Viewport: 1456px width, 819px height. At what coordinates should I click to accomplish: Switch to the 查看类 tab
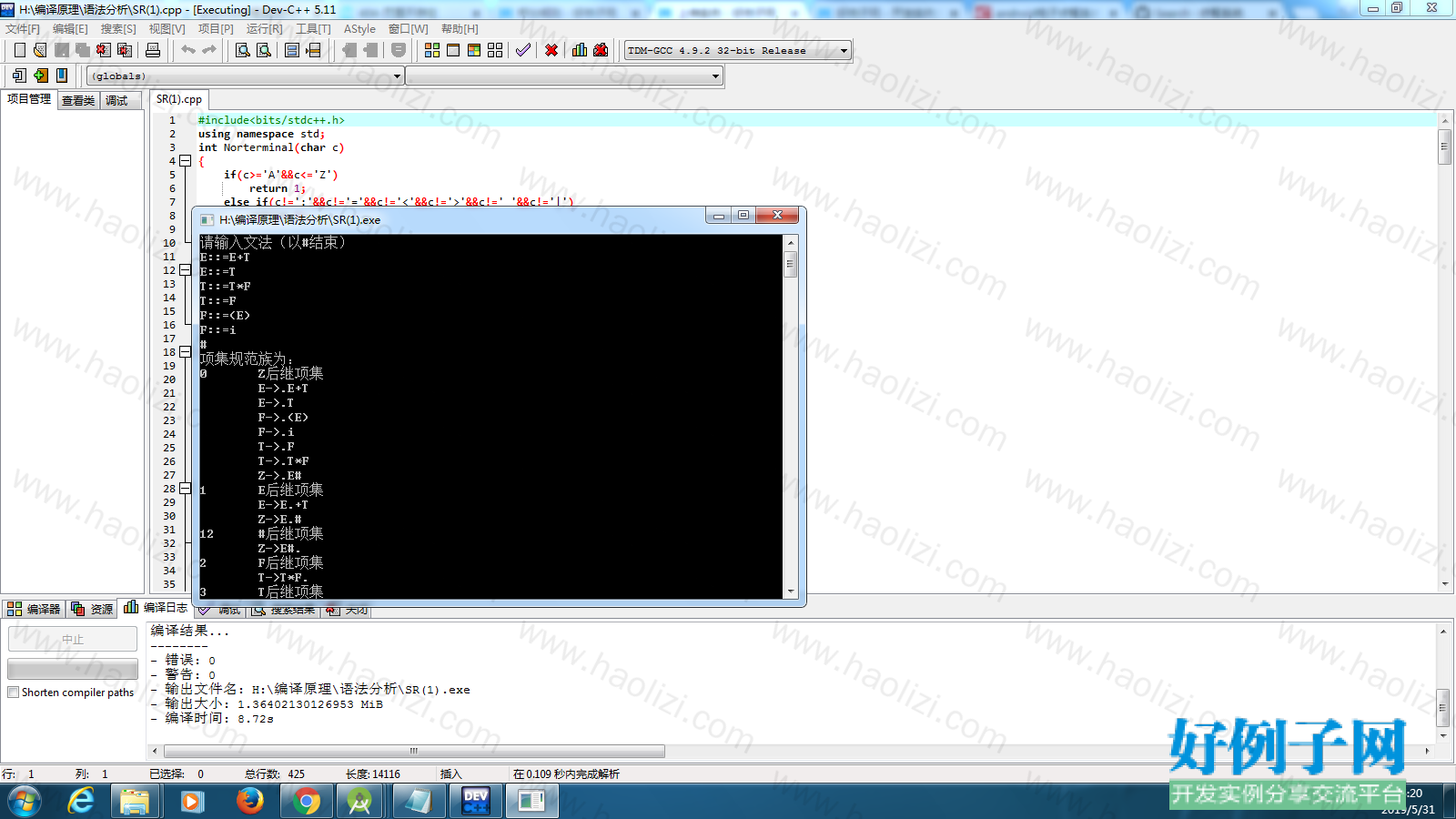78,100
